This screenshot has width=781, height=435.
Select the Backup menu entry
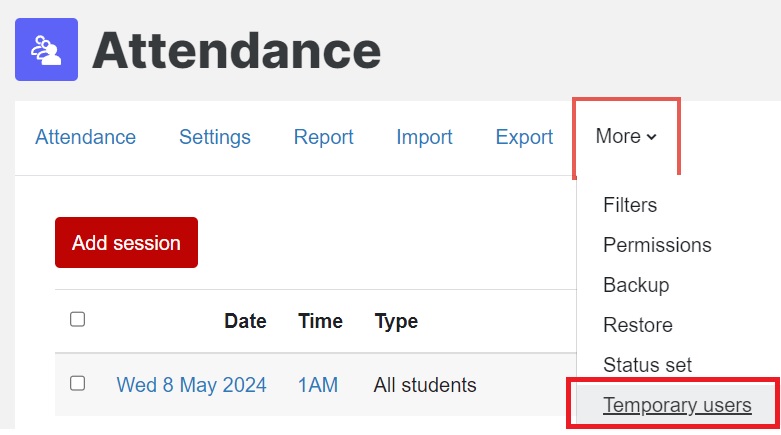[636, 285]
